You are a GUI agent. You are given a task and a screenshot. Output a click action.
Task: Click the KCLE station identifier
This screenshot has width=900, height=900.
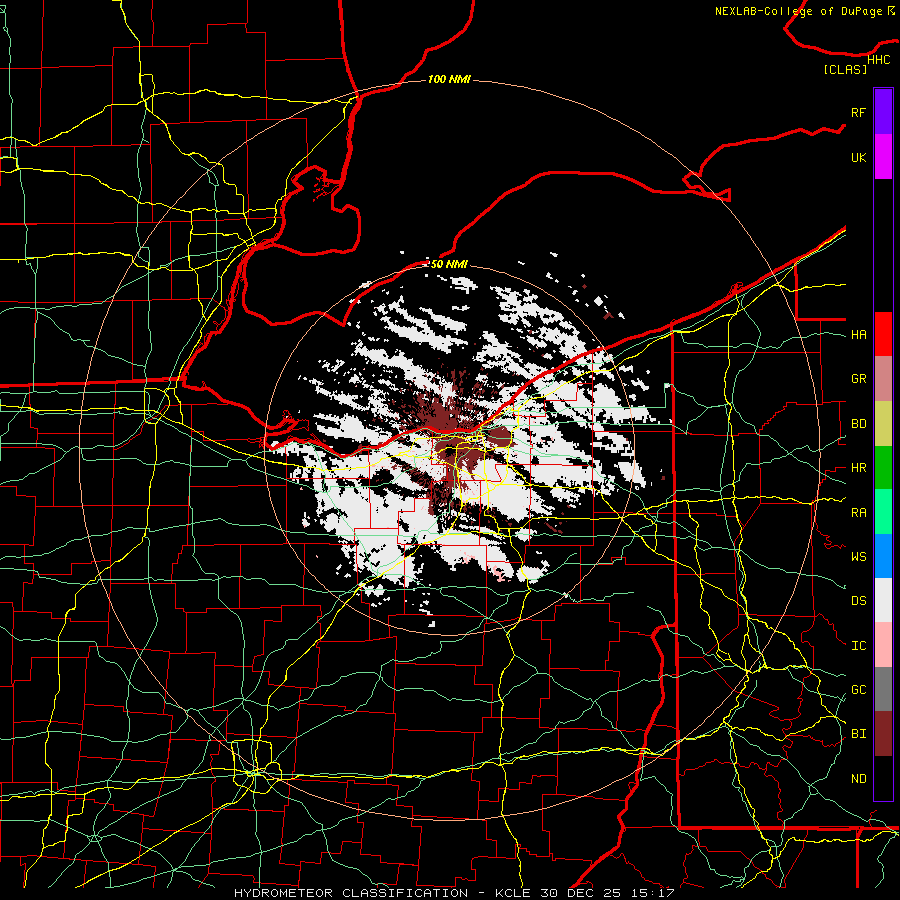tap(513, 893)
